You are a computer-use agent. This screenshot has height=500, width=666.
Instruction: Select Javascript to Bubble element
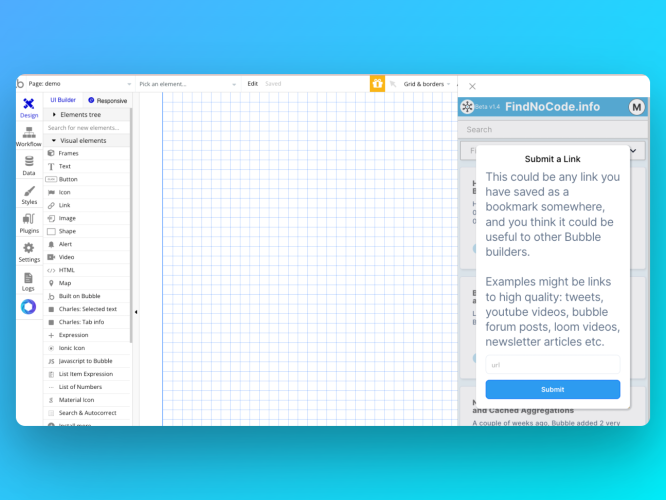tap(87, 361)
